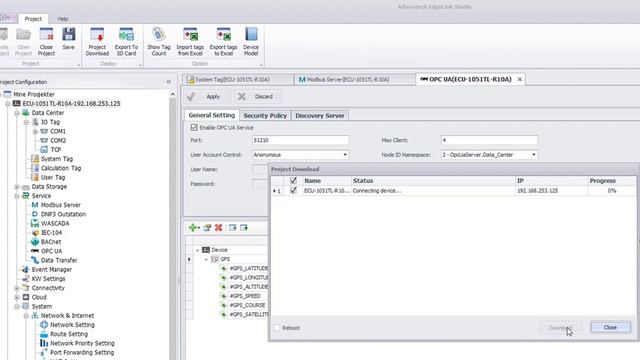Click the Save ribbon icon

tap(69, 39)
